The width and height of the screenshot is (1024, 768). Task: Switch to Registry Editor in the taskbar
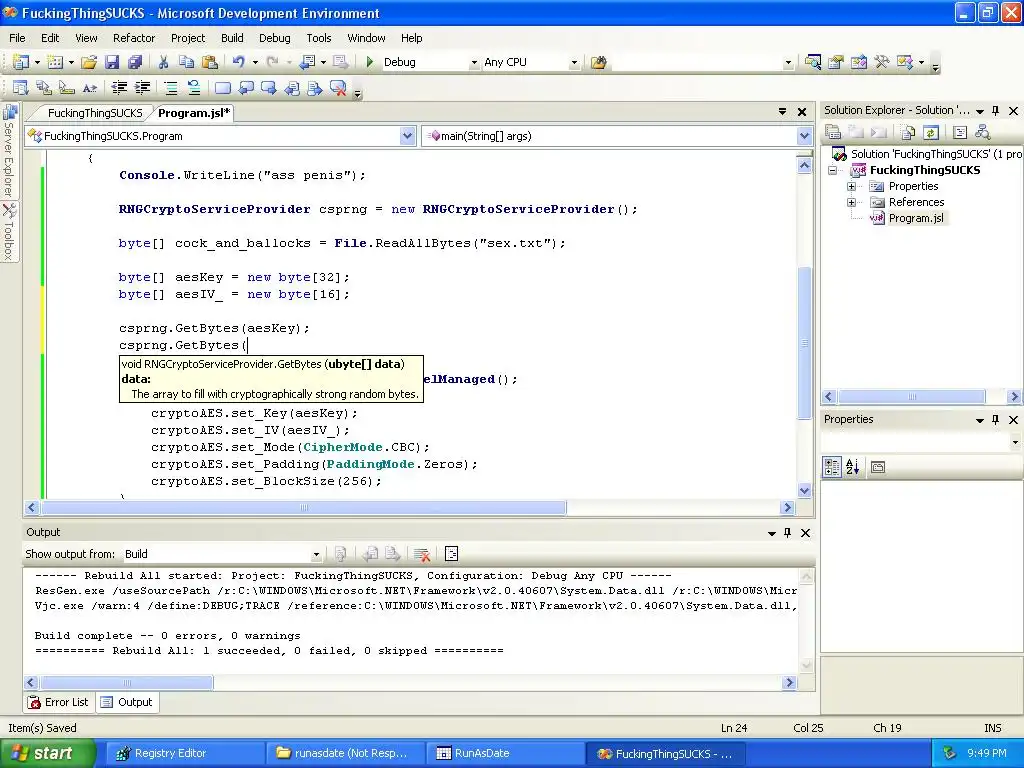185,753
